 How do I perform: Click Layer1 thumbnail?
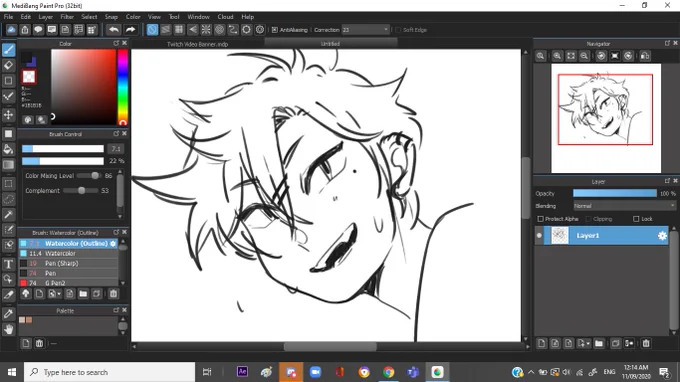tap(559, 235)
